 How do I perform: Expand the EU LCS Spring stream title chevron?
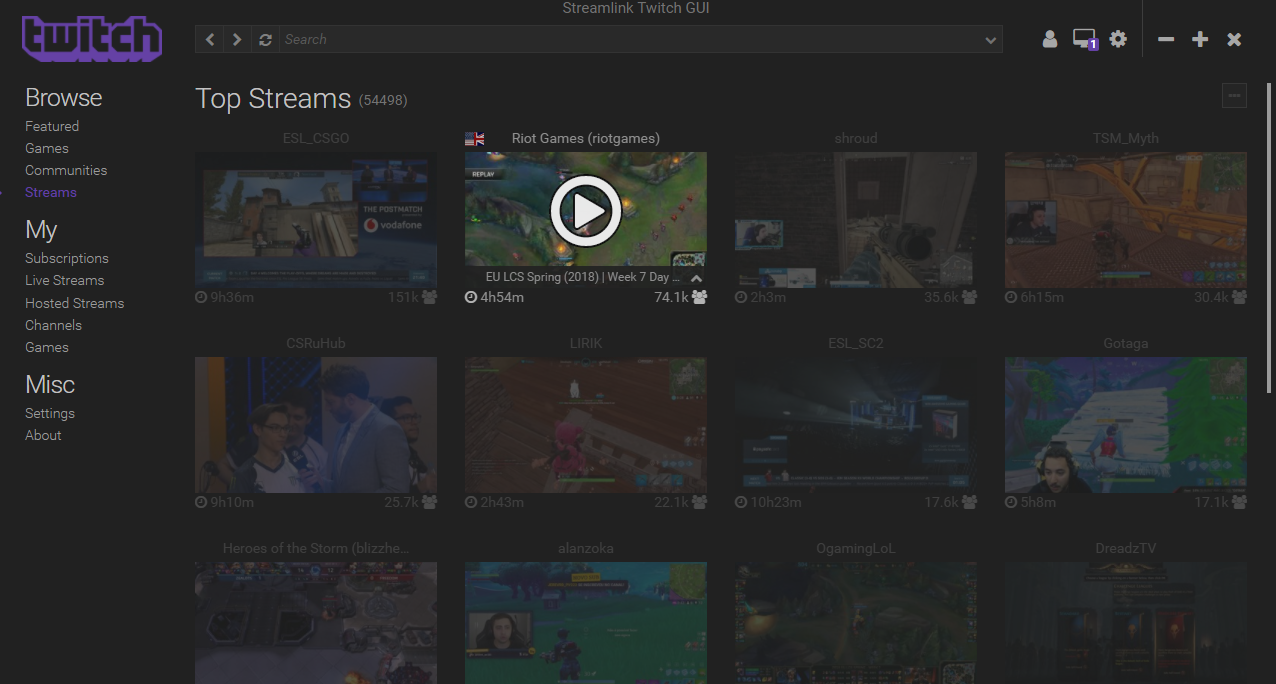tap(697, 277)
